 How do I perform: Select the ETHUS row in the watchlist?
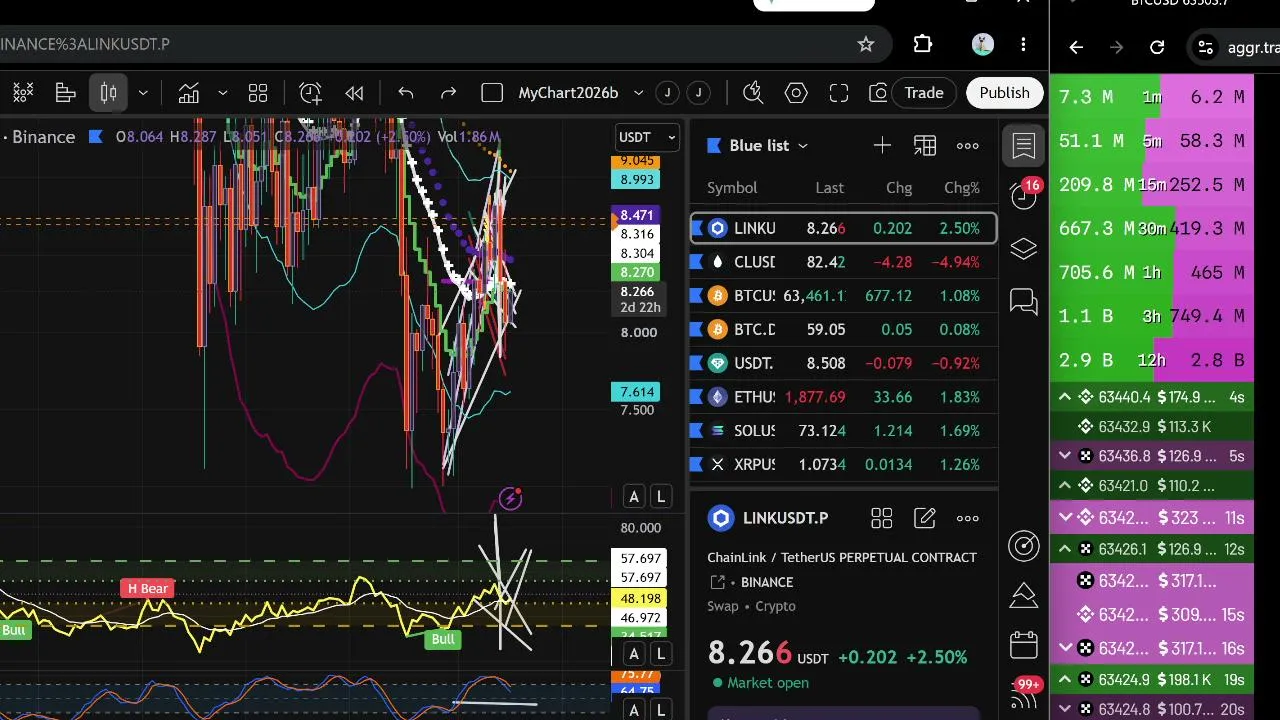click(844, 397)
